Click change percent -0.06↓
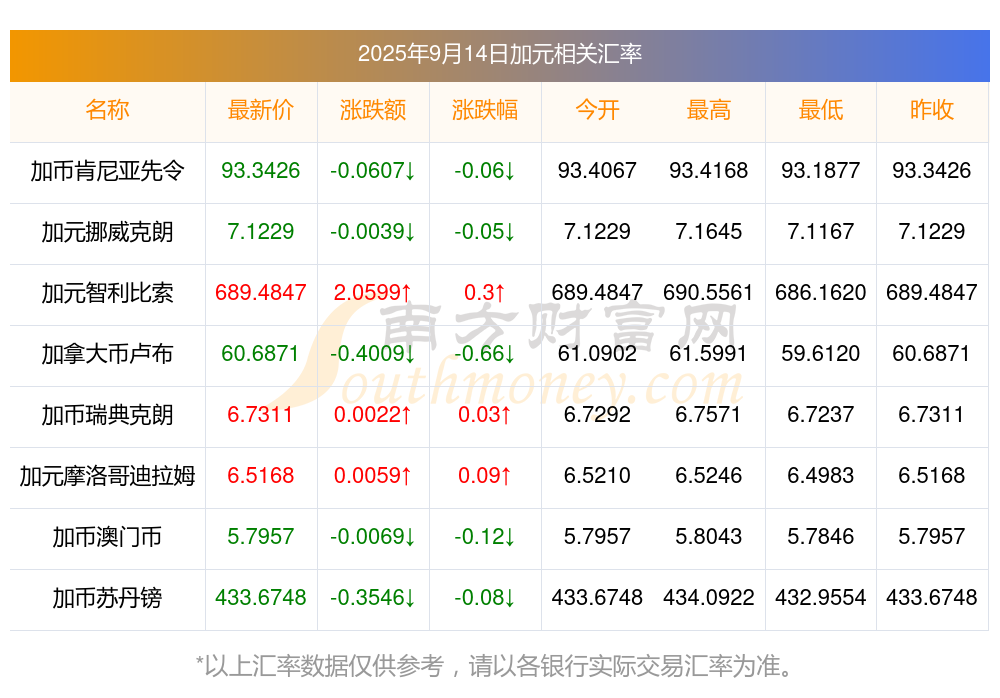Screen dimensions: 1000x698 pyautogui.click(x=485, y=170)
